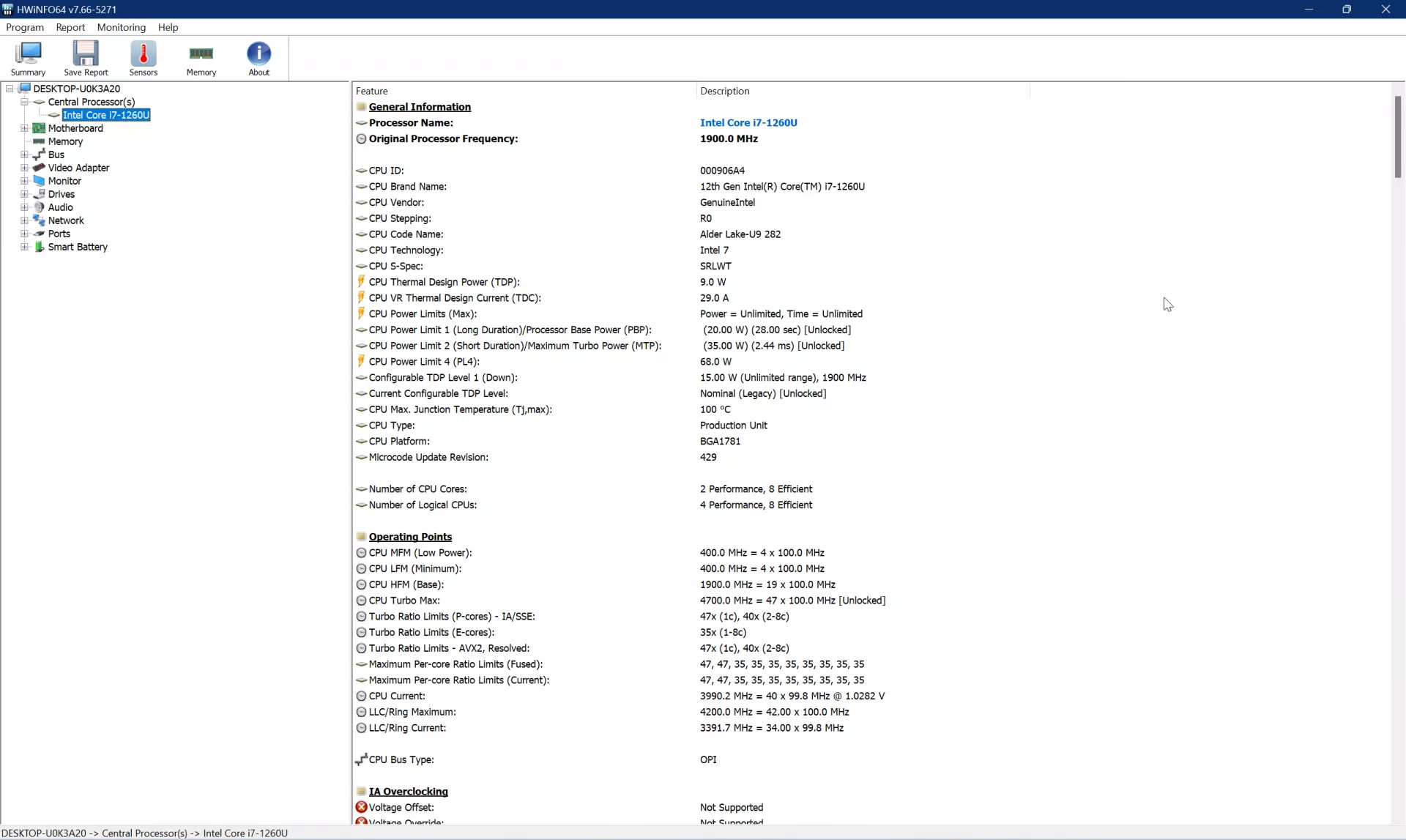The image size is (1406, 840).
Task: Select the Smart Battery icon
Action: point(40,247)
